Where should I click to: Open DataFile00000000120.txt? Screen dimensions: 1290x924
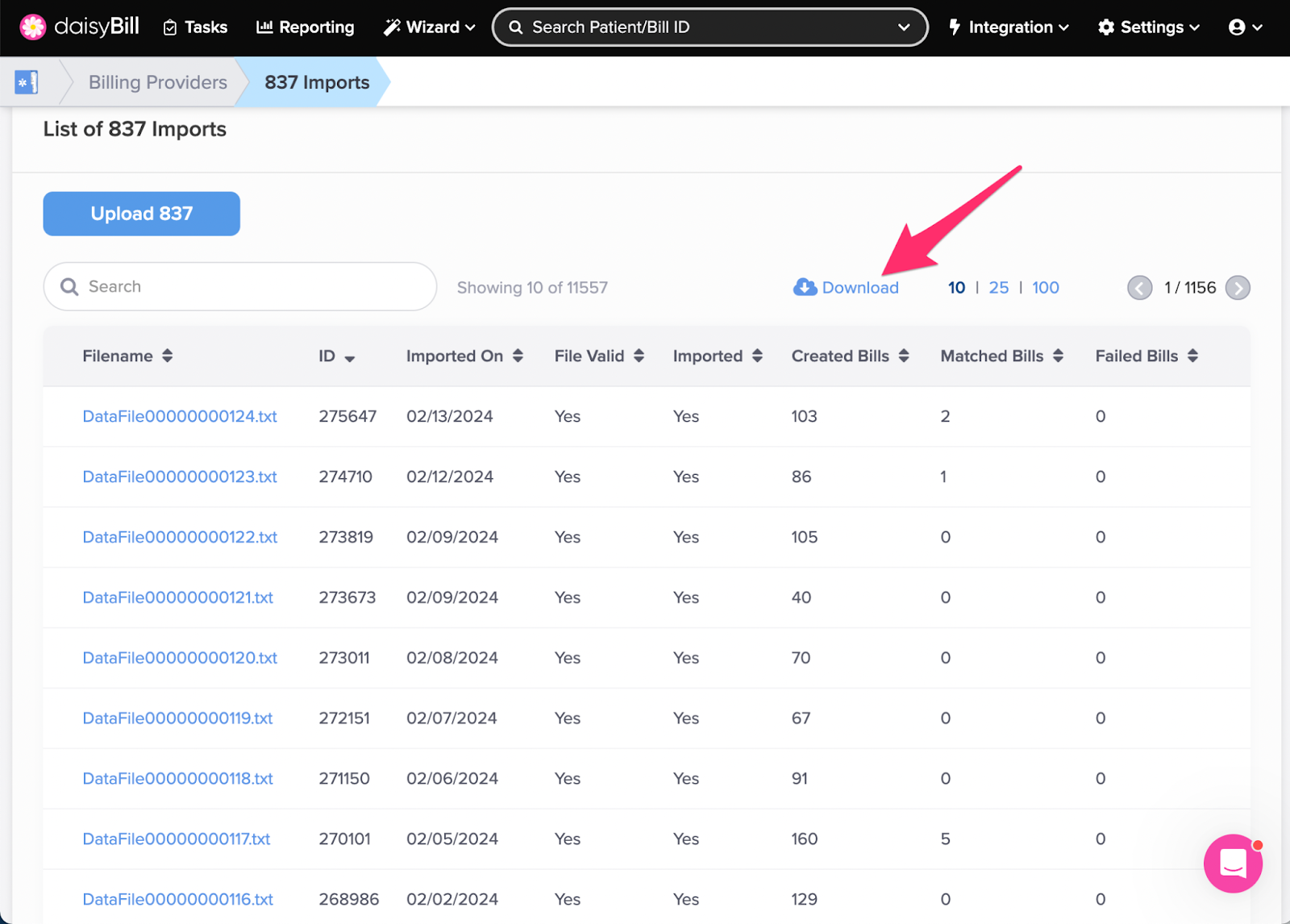(x=180, y=658)
